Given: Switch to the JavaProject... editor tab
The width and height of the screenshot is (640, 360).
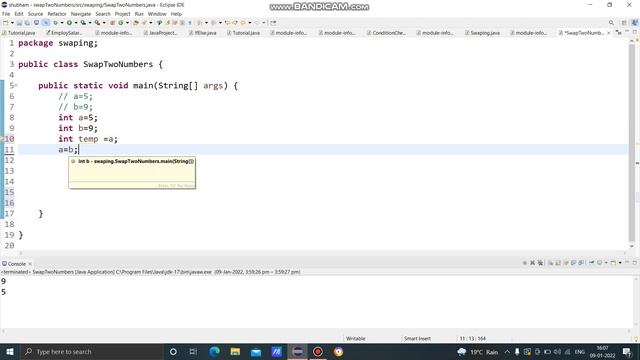Looking at the screenshot, I should pos(160,33).
